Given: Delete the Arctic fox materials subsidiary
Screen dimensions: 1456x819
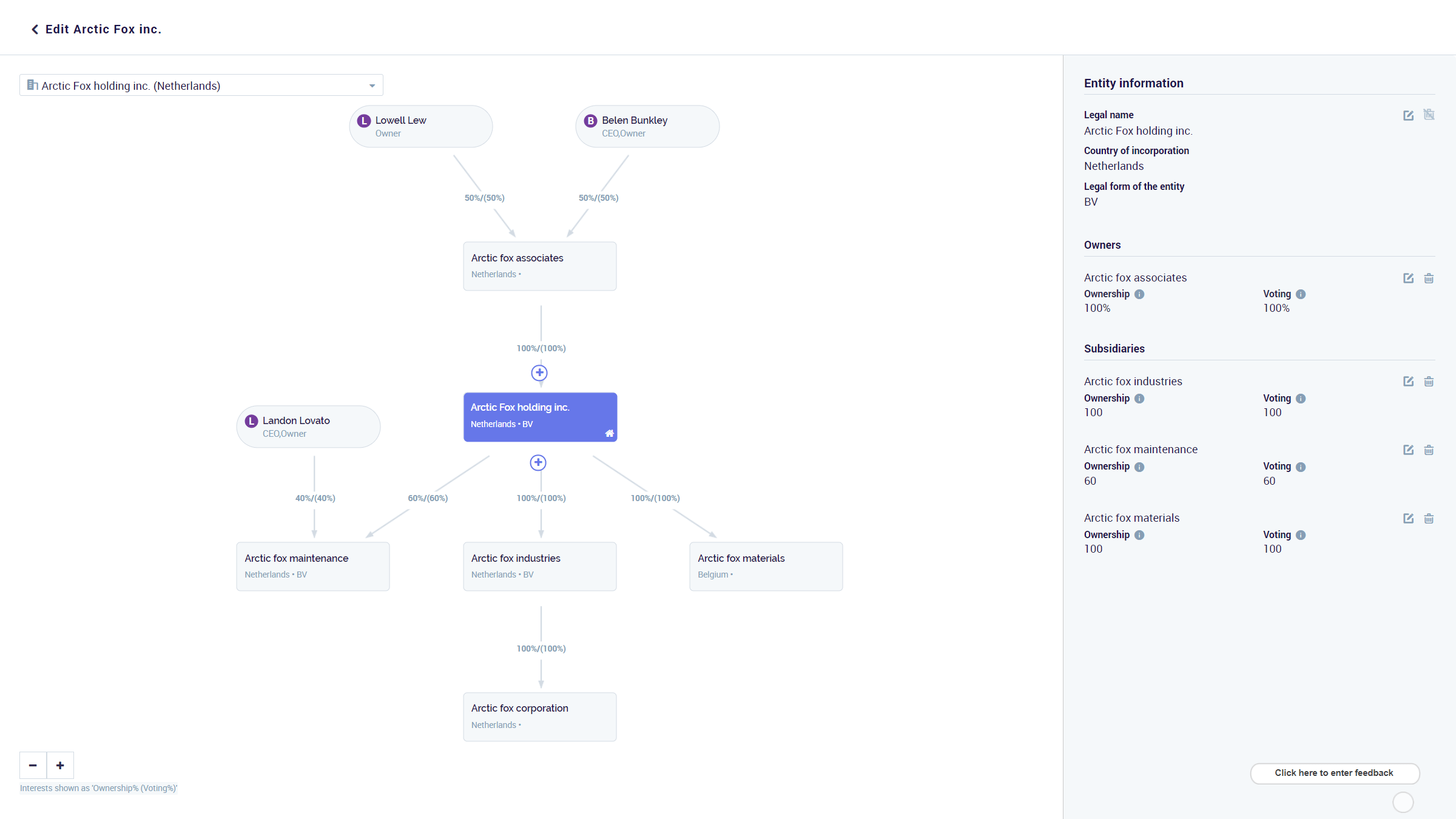Looking at the screenshot, I should tap(1429, 519).
